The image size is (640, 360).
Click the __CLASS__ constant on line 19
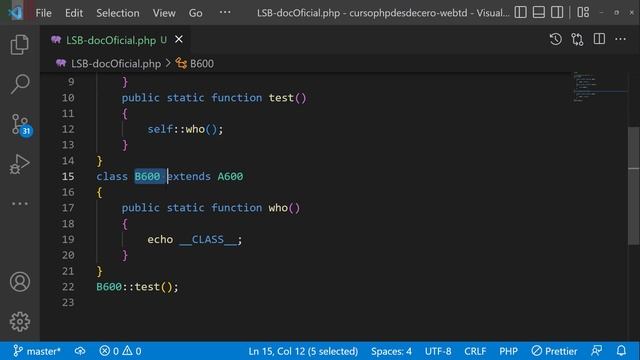tap(208, 240)
